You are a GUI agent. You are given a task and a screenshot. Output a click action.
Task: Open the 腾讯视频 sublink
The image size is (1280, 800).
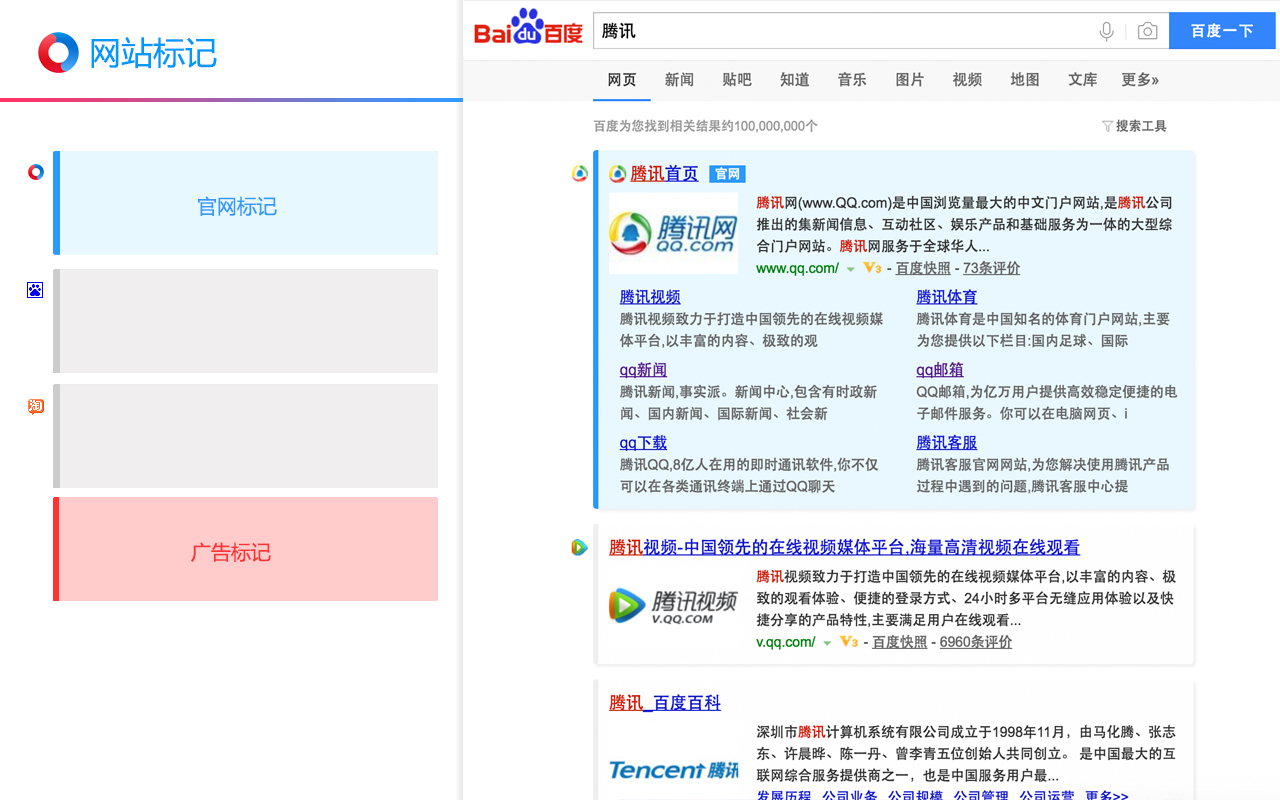(650, 297)
